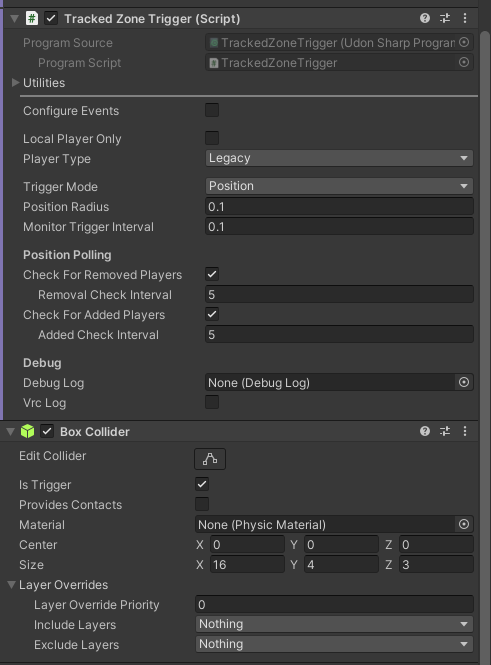Open help for Box Collider
The width and height of the screenshot is (491, 665).
click(424, 431)
